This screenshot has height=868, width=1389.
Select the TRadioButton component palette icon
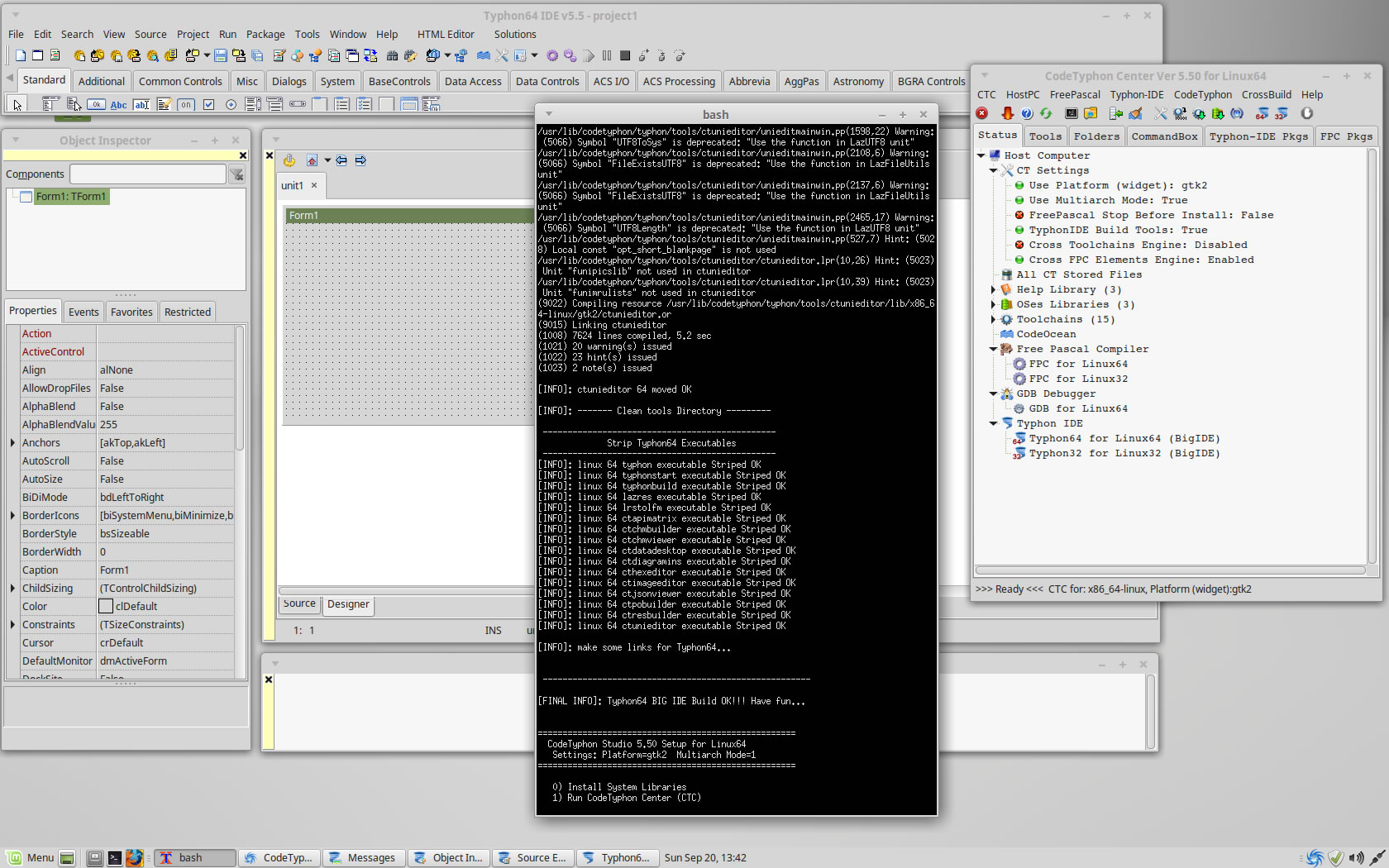click(x=231, y=104)
